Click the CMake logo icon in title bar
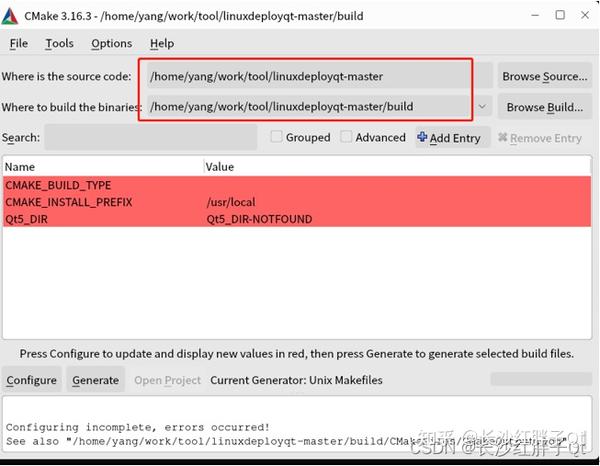 10,16
